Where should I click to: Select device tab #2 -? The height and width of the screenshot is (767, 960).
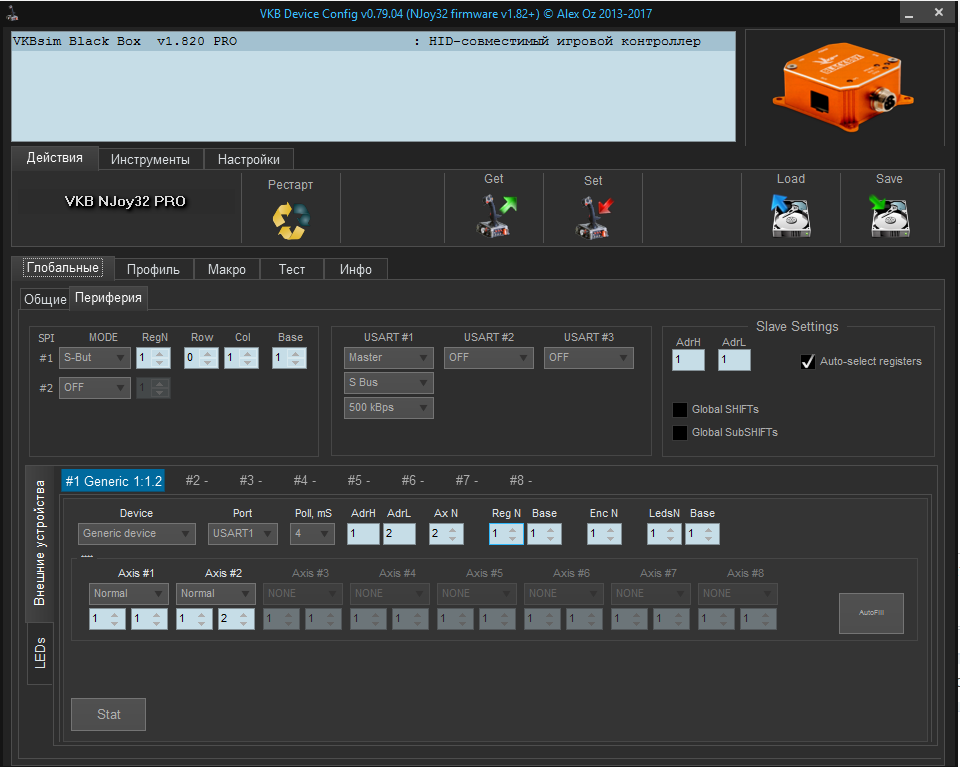click(197, 481)
